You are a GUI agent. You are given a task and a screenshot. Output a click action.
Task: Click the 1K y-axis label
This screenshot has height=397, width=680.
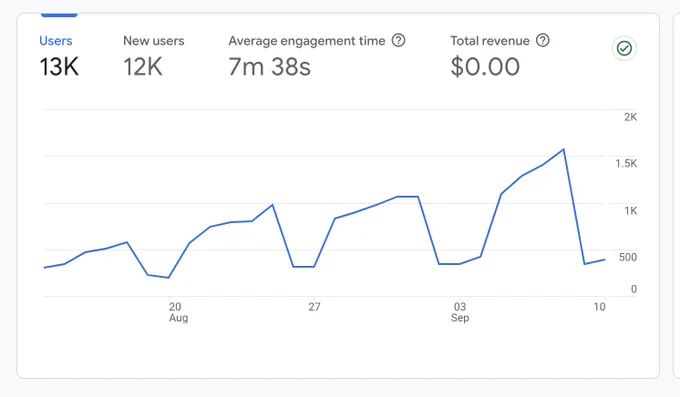(x=631, y=211)
